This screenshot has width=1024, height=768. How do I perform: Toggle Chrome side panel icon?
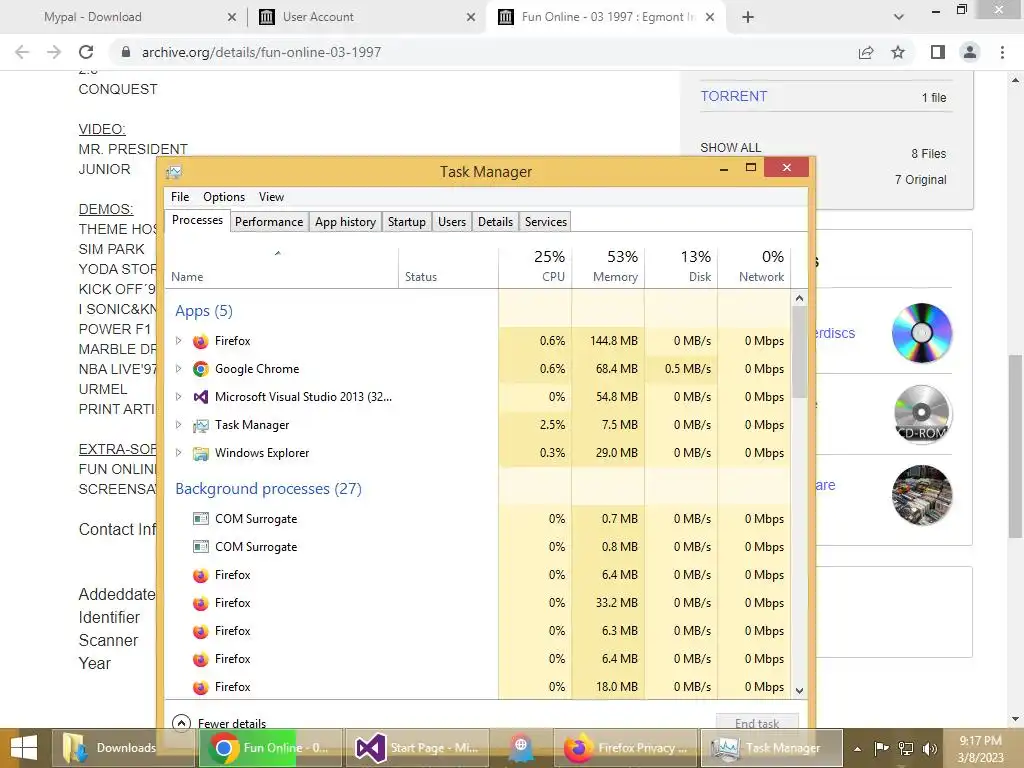(938, 52)
